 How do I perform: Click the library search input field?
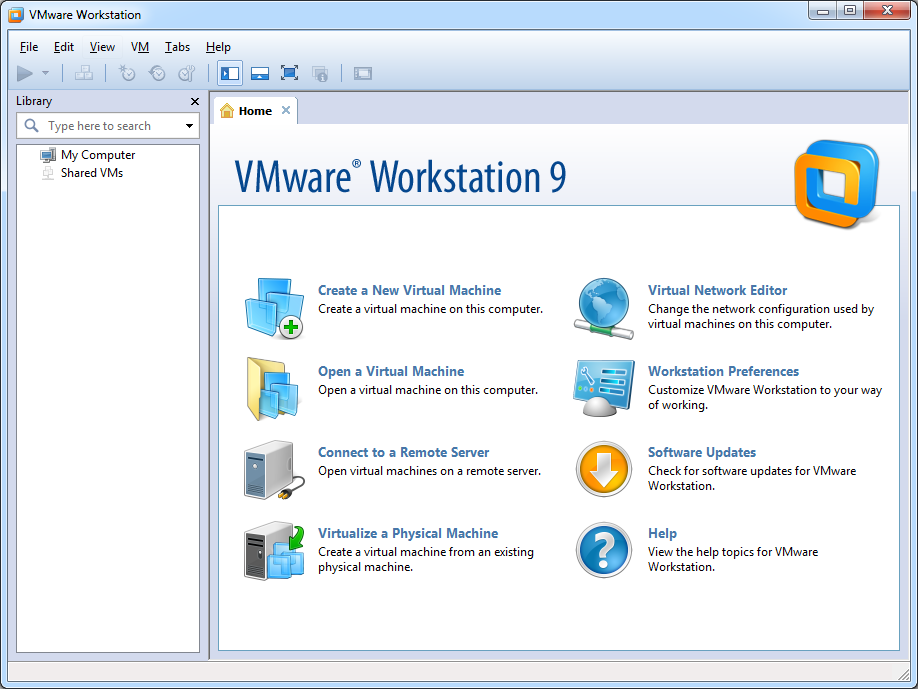[110, 126]
